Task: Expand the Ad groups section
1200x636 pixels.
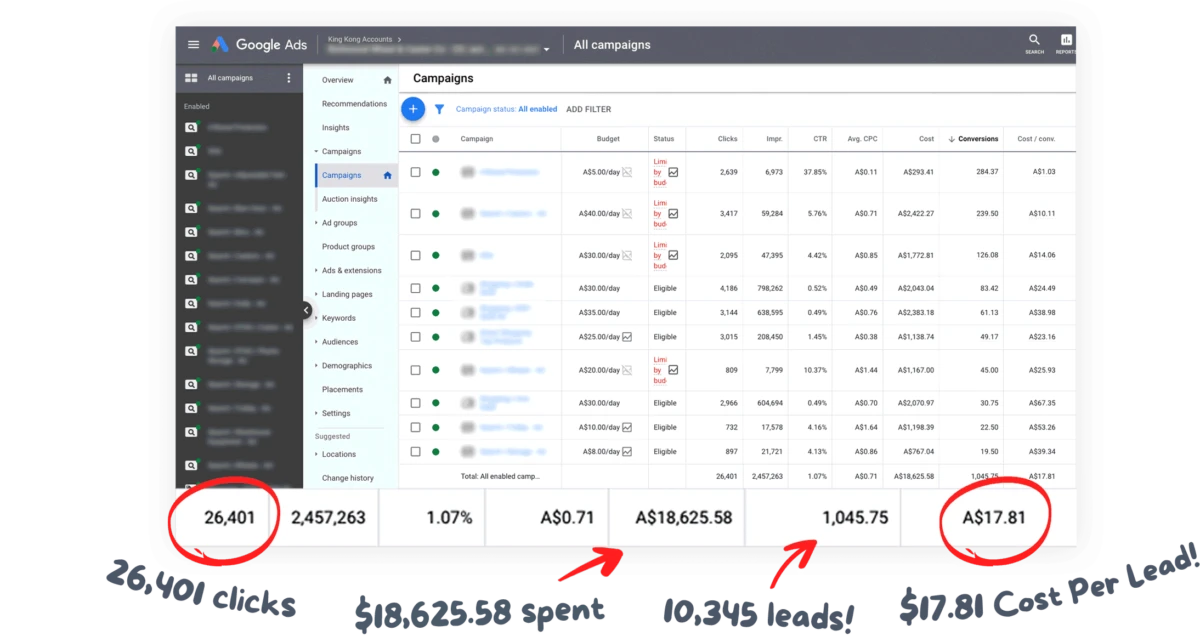Action: pos(316,223)
